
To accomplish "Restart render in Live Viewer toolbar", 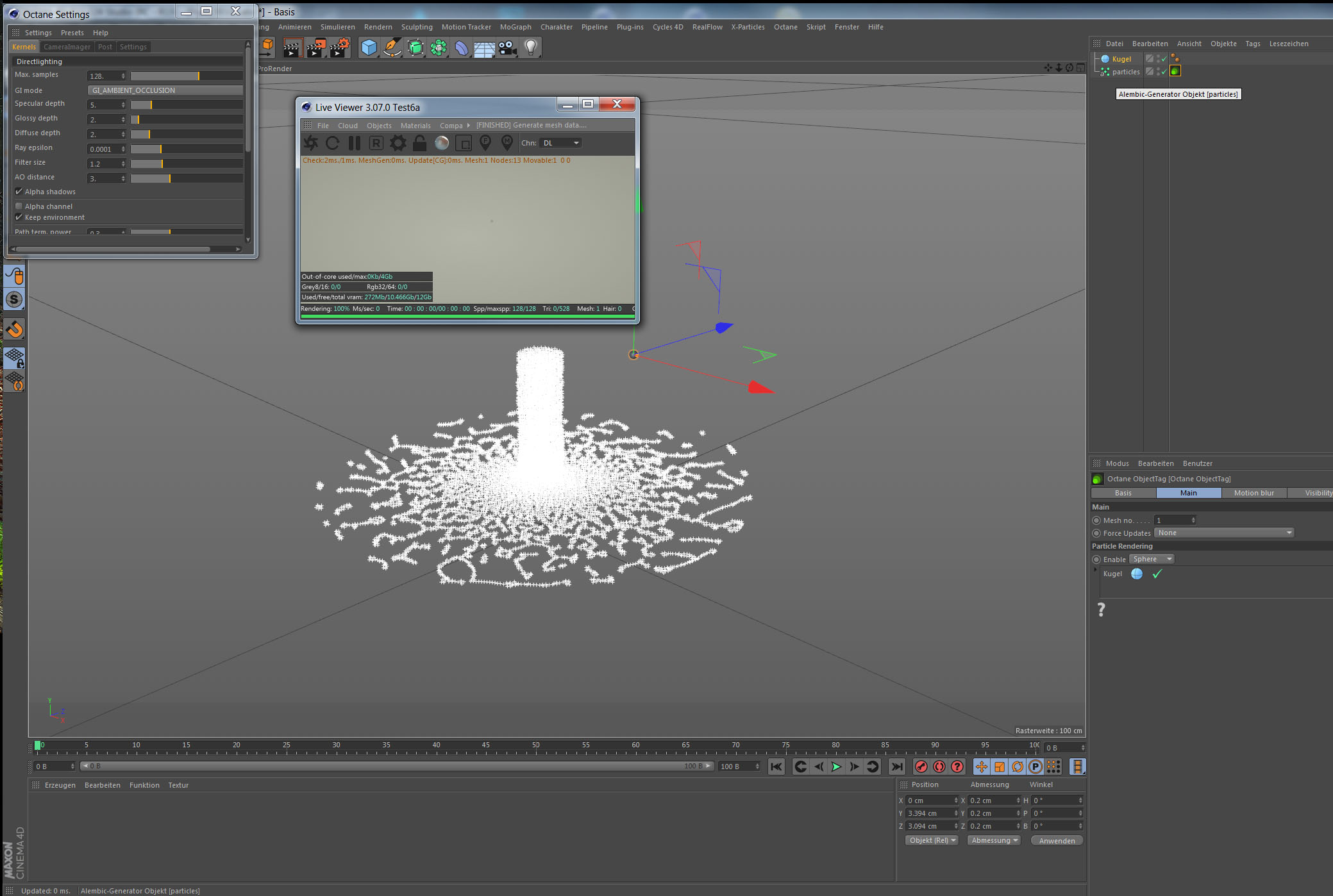I will pyautogui.click(x=332, y=143).
